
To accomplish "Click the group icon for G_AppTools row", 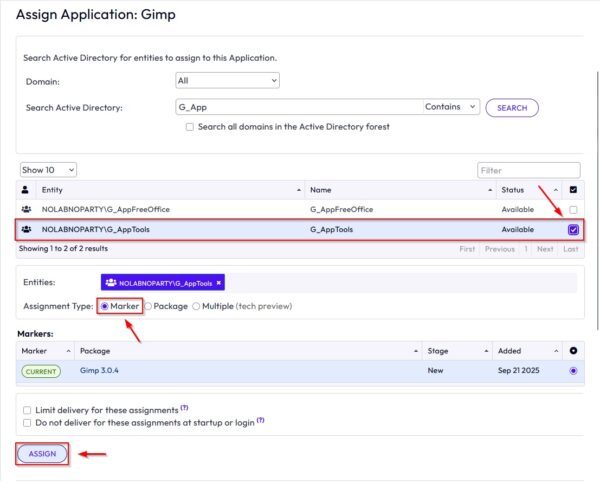I will [26, 229].
